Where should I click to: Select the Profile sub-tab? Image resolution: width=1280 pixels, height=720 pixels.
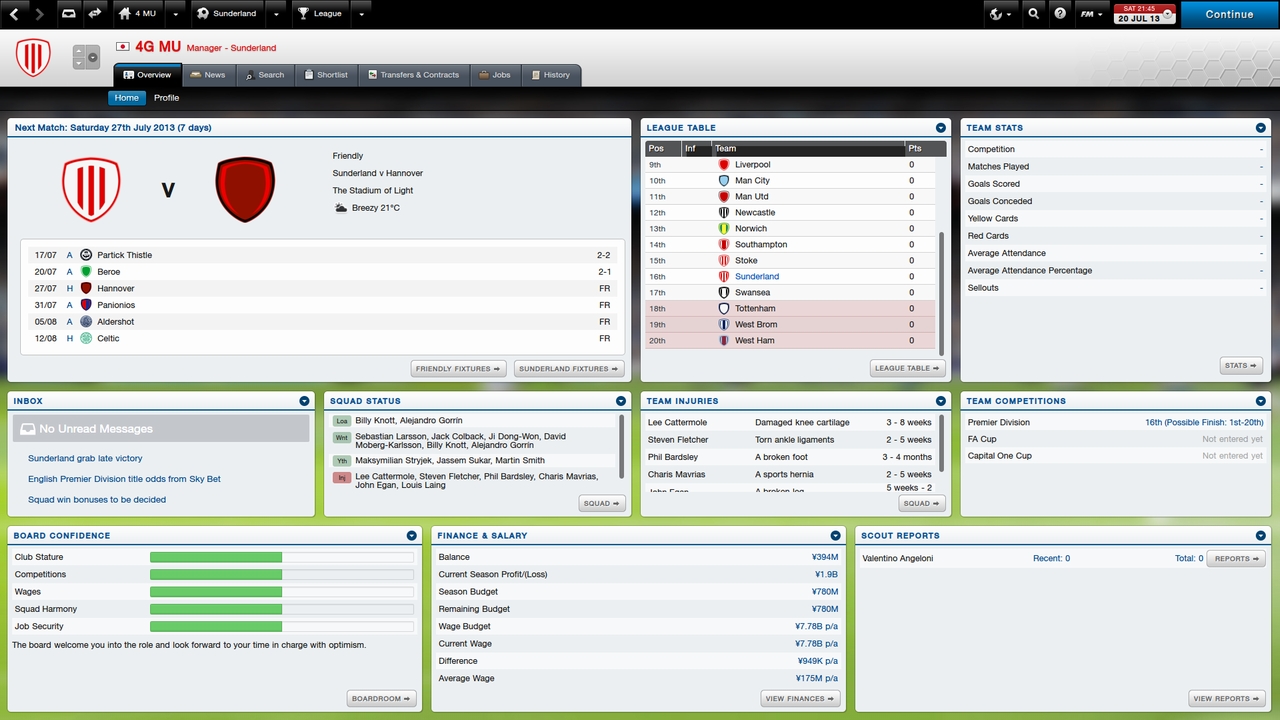click(x=167, y=98)
